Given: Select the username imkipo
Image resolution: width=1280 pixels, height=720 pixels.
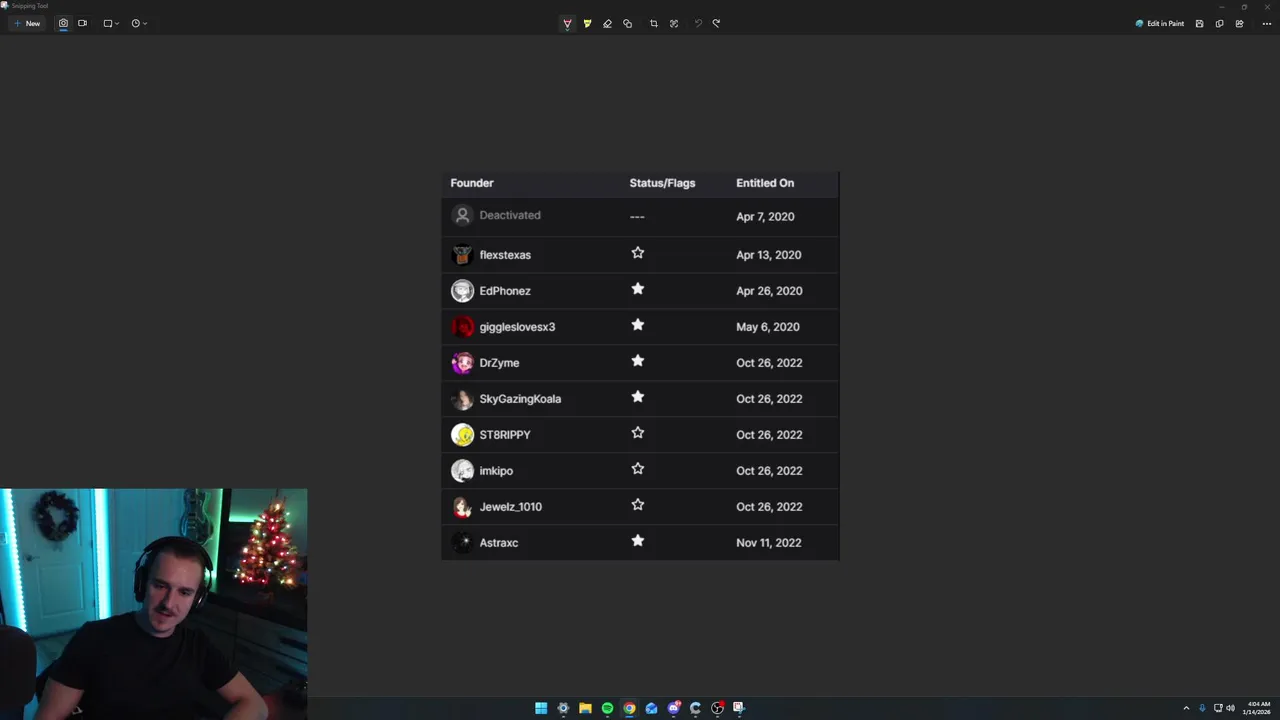Looking at the screenshot, I should (x=496, y=471).
